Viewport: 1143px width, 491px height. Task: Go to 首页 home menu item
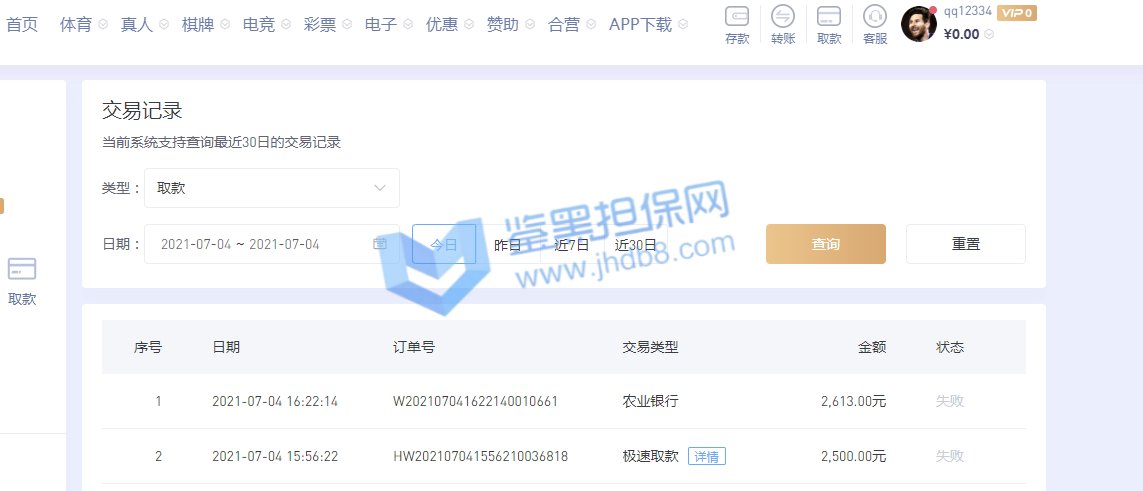tap(22, 25)
